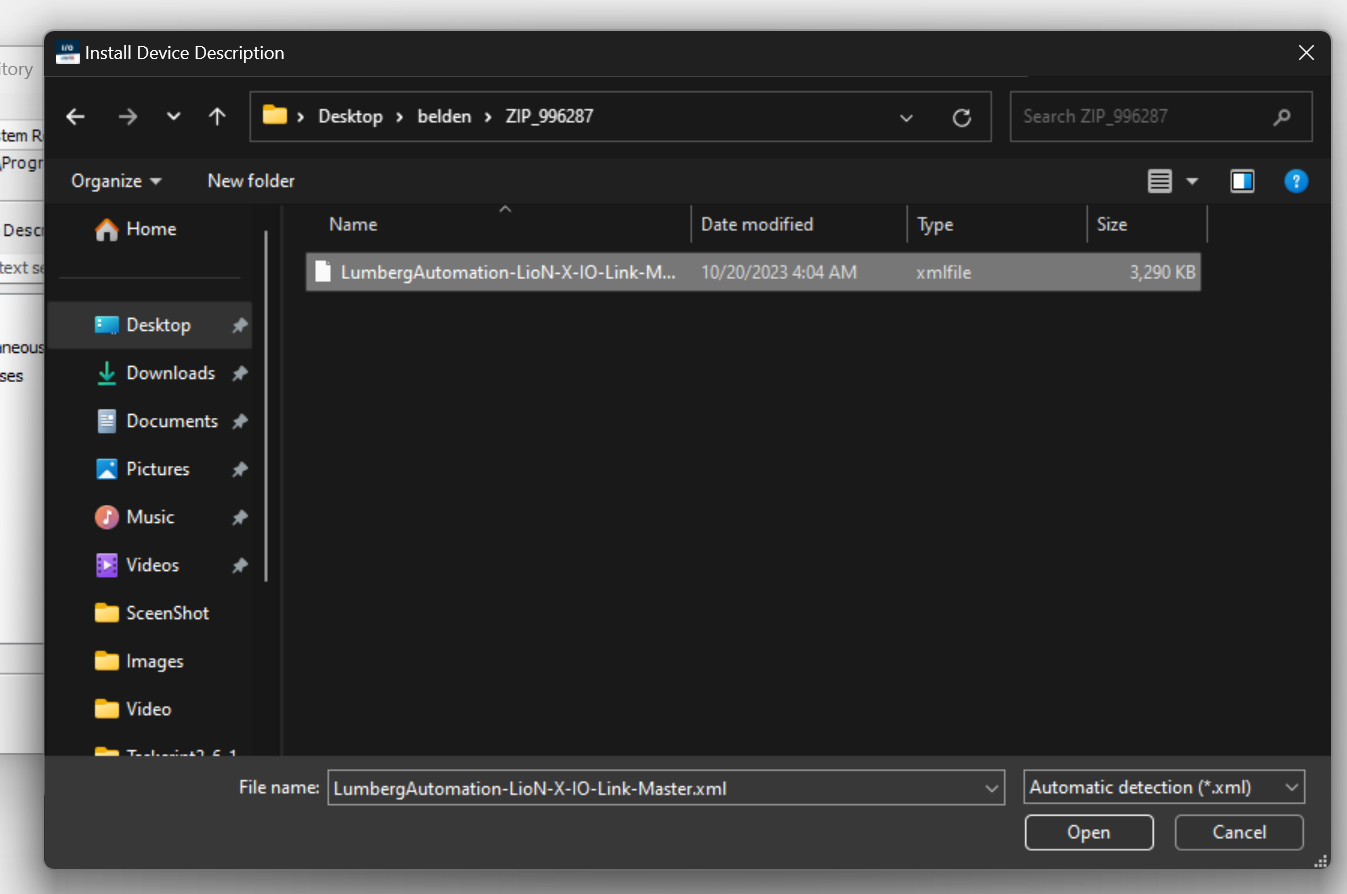Open Videos in navigation pane

pyautogui.click(x=150, y=565)
